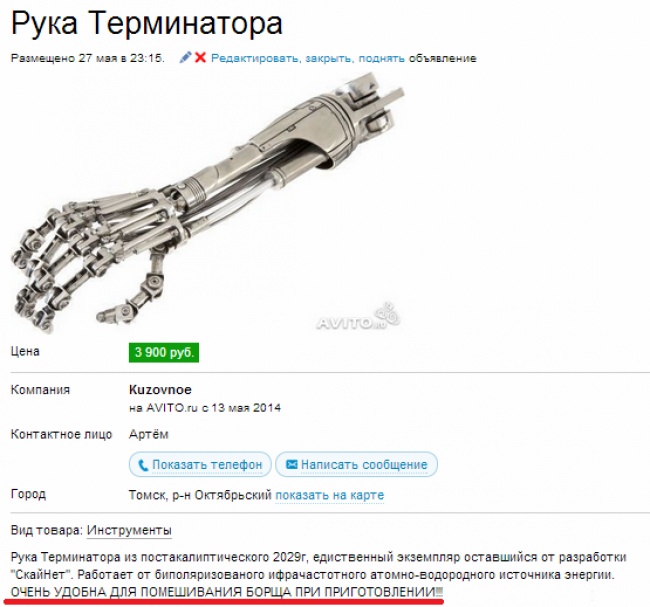The image size is (650, 607).
Task: Click the phone icon in Показать телефон
Action: pos(143,465)
